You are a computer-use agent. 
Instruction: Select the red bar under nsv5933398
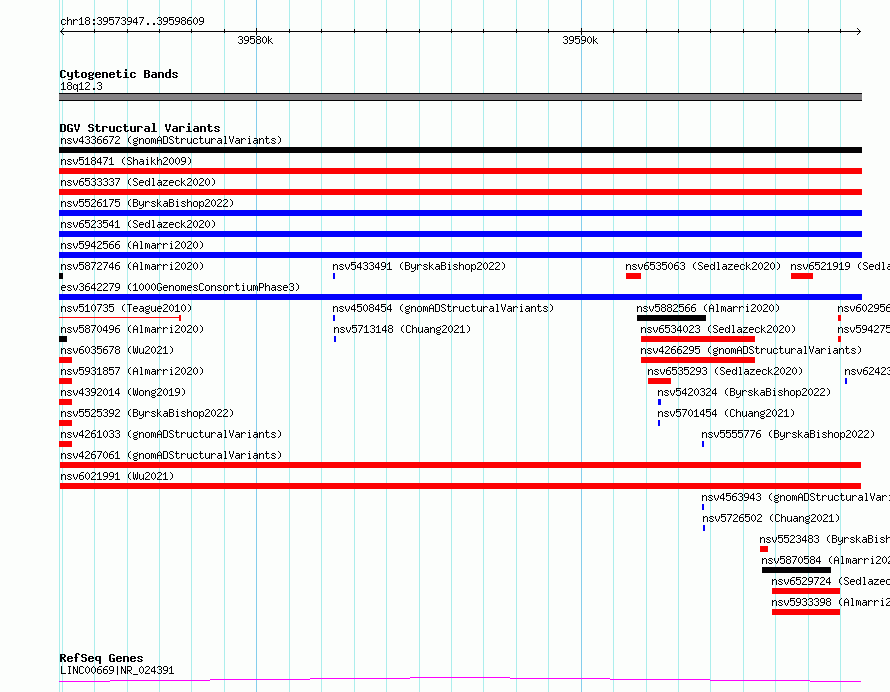(x=806, y=612)
